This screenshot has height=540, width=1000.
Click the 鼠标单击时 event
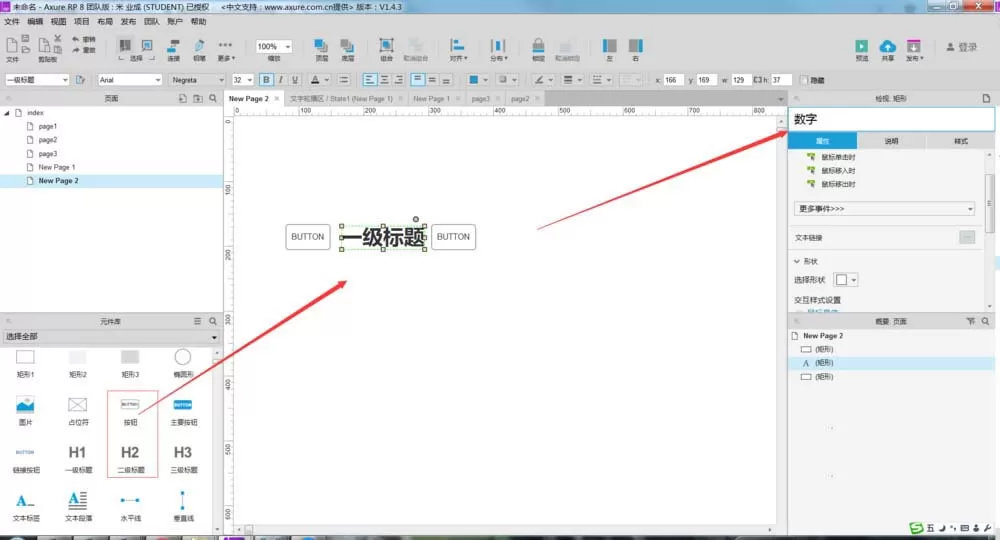(838, 157)
